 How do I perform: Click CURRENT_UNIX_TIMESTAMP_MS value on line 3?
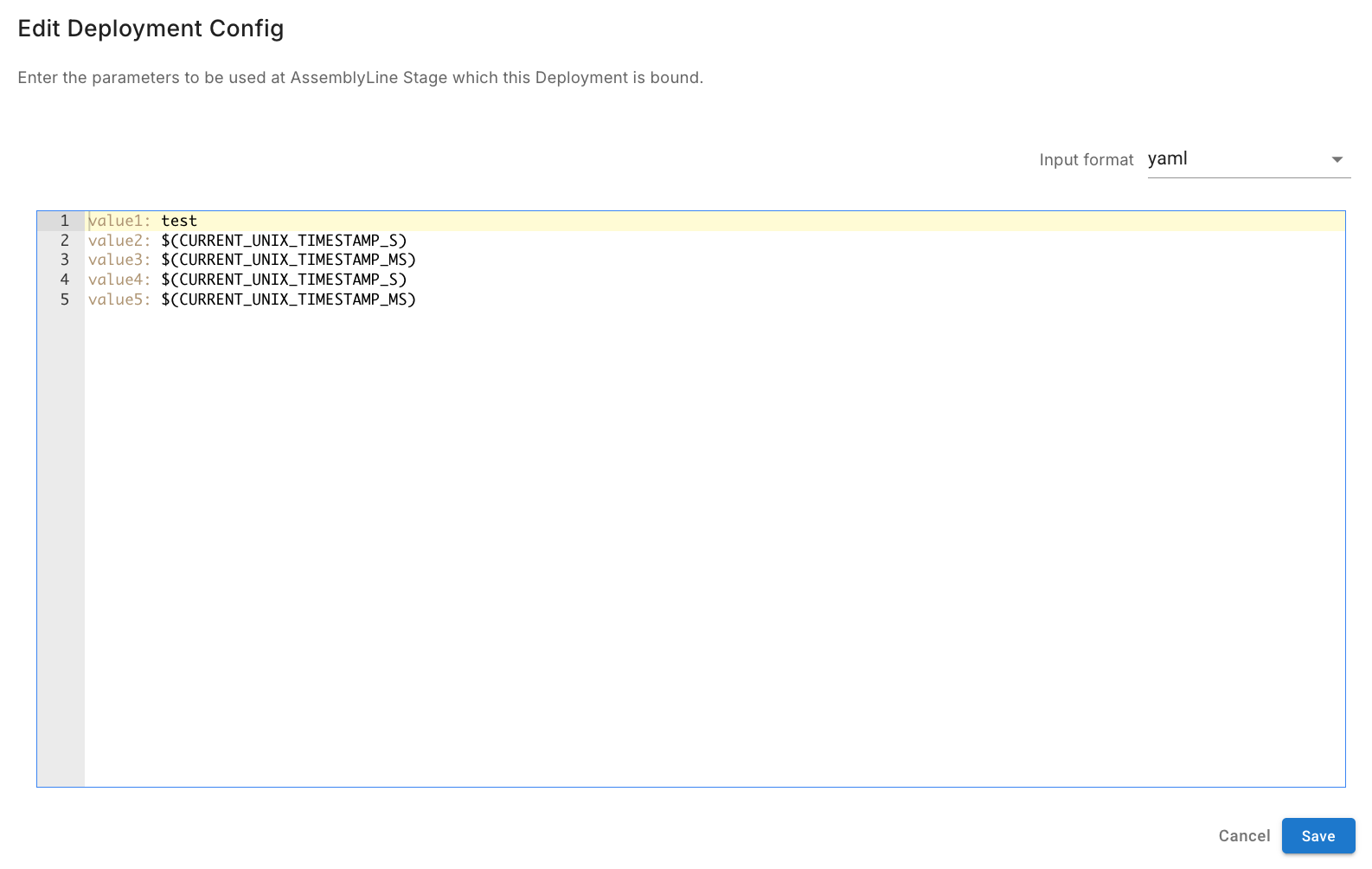point(288,260)
